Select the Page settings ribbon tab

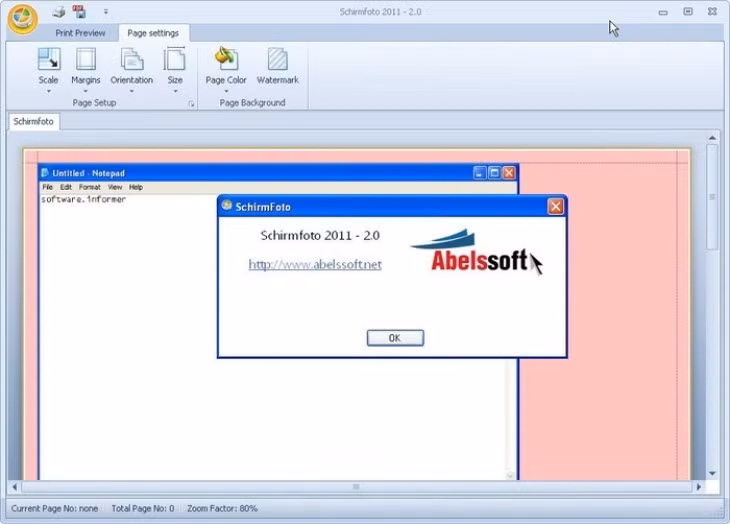[x=153, y=33]
